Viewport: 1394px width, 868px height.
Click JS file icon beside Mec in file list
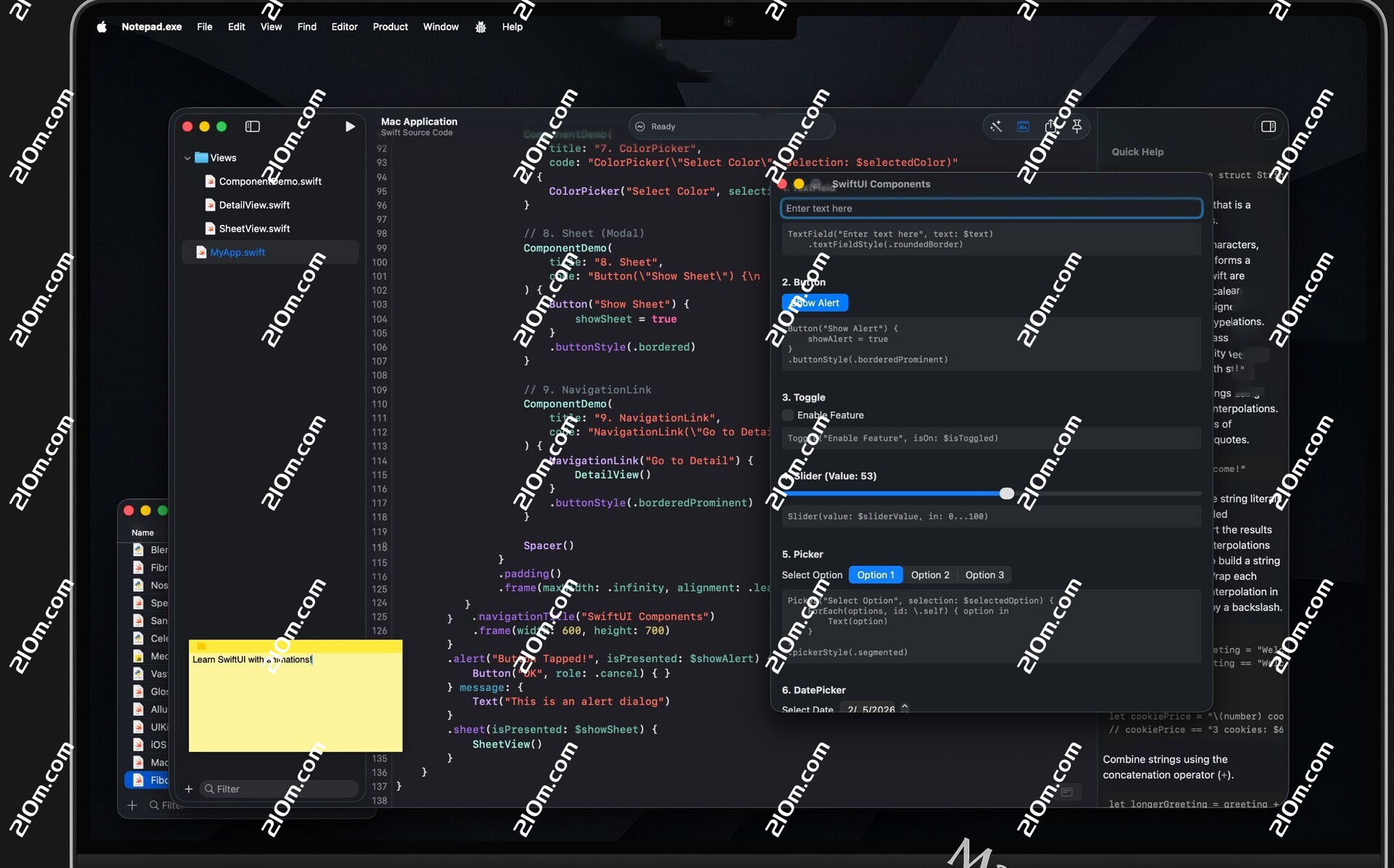(138, 656)
